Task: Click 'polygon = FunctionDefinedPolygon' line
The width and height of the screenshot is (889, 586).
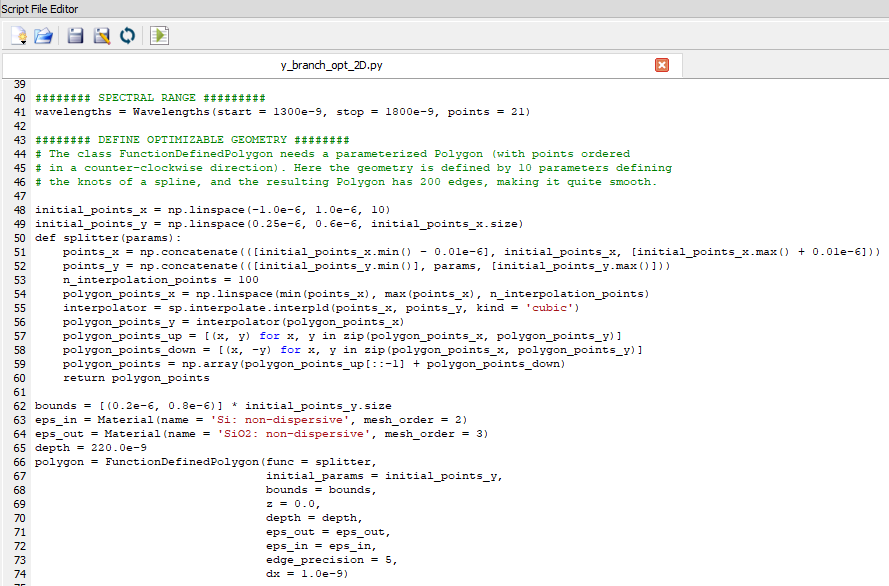Action: pyautogui.click(x=206, y=461)
